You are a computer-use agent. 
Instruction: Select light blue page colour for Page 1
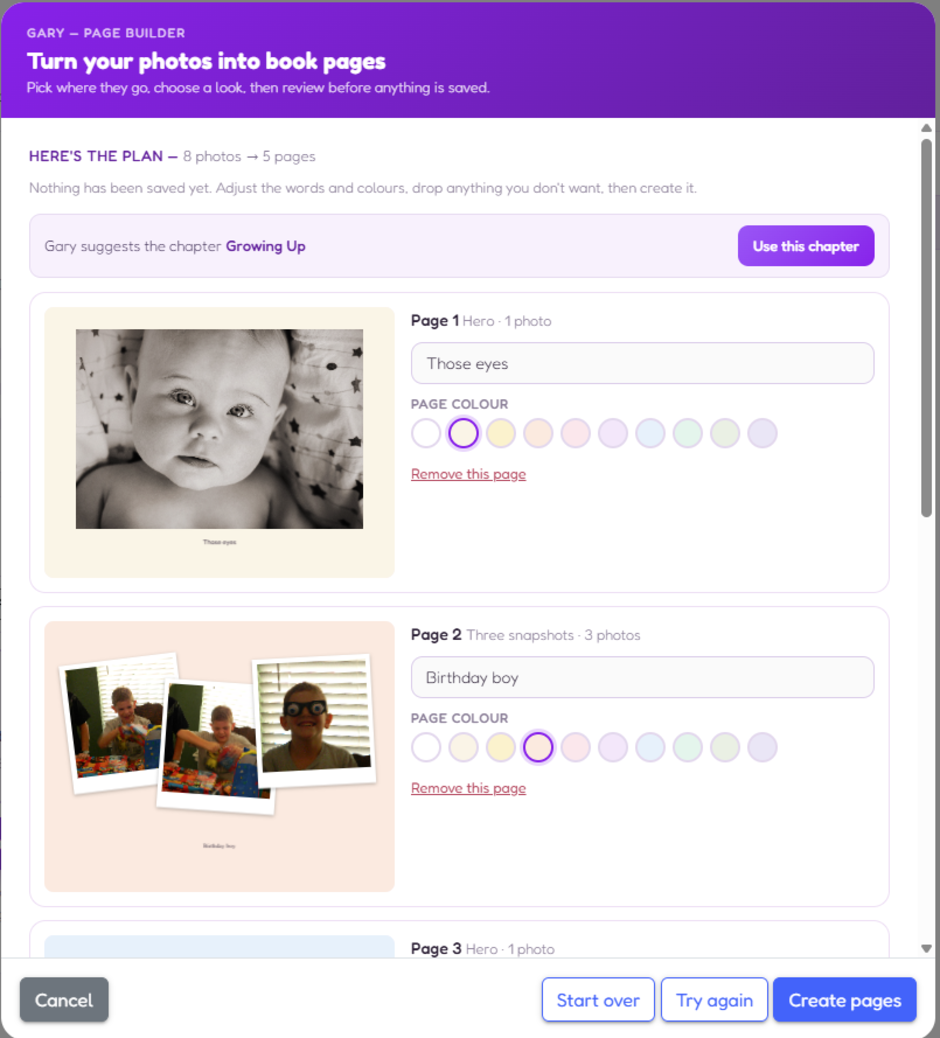pos(650,434)
